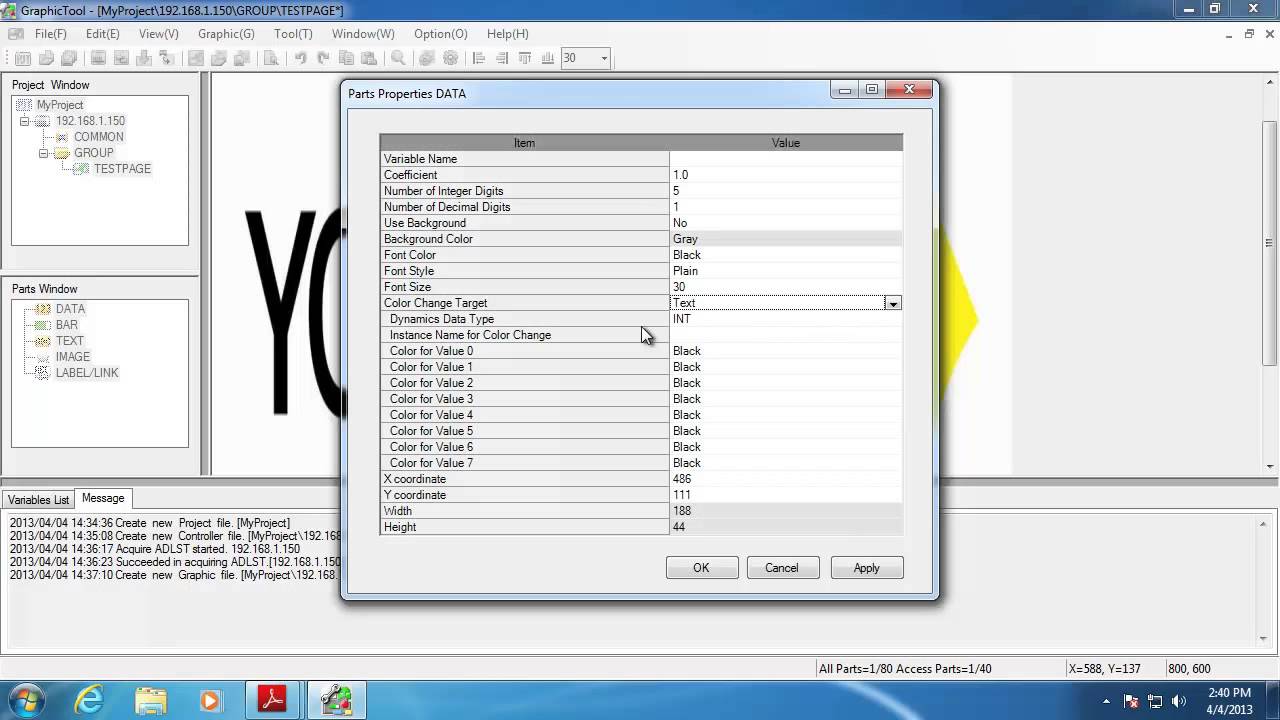Click the Copy toolbar icon

pos(346,58)
